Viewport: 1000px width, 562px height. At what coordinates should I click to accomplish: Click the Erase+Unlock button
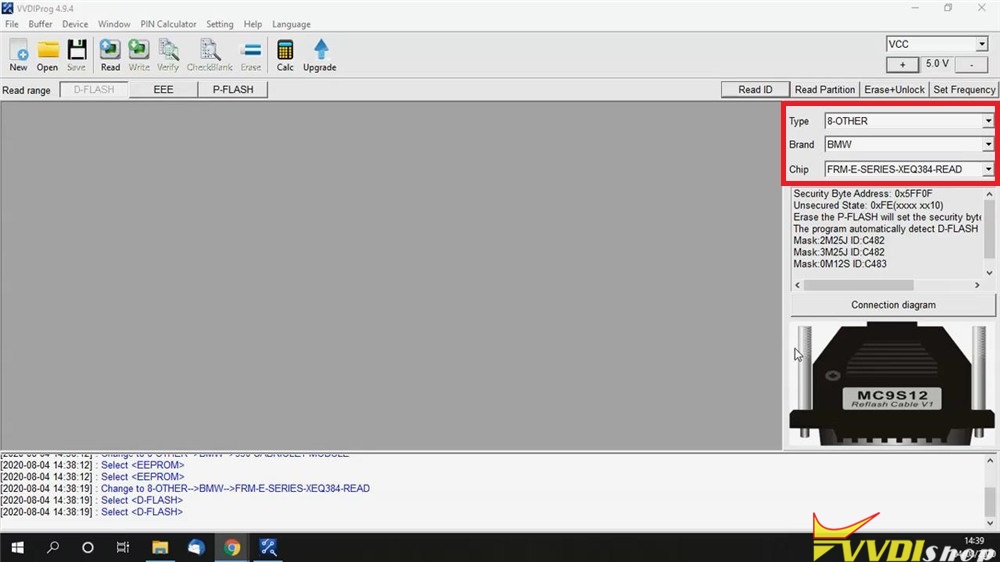click(x=894, y=89)
